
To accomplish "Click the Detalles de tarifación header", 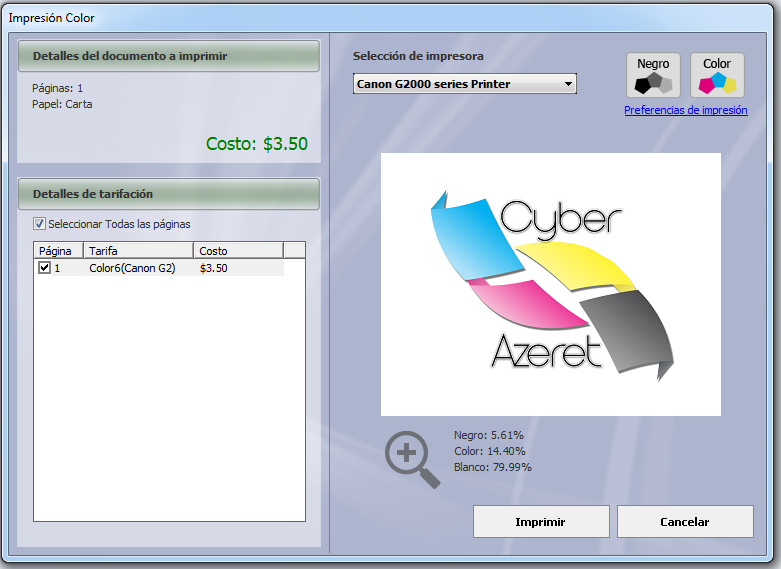I will pyautogui.click(x=168, y=194).
